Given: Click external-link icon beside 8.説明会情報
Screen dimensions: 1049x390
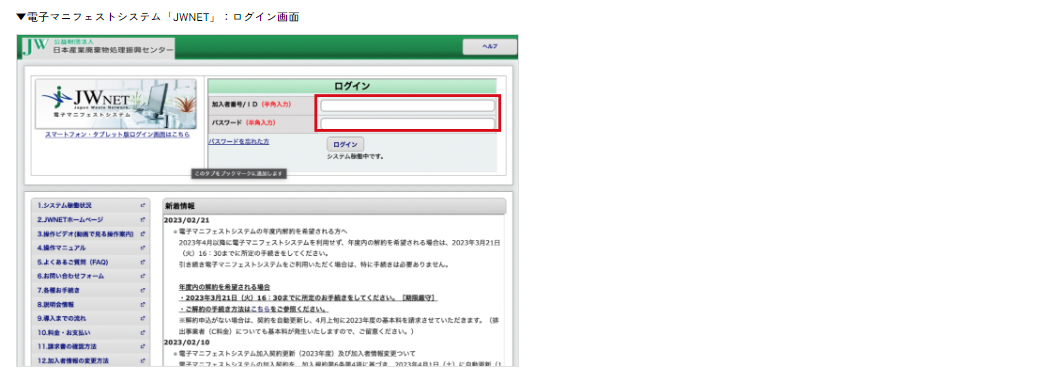Looking at the screenshot, I should (x=142, y=304).
